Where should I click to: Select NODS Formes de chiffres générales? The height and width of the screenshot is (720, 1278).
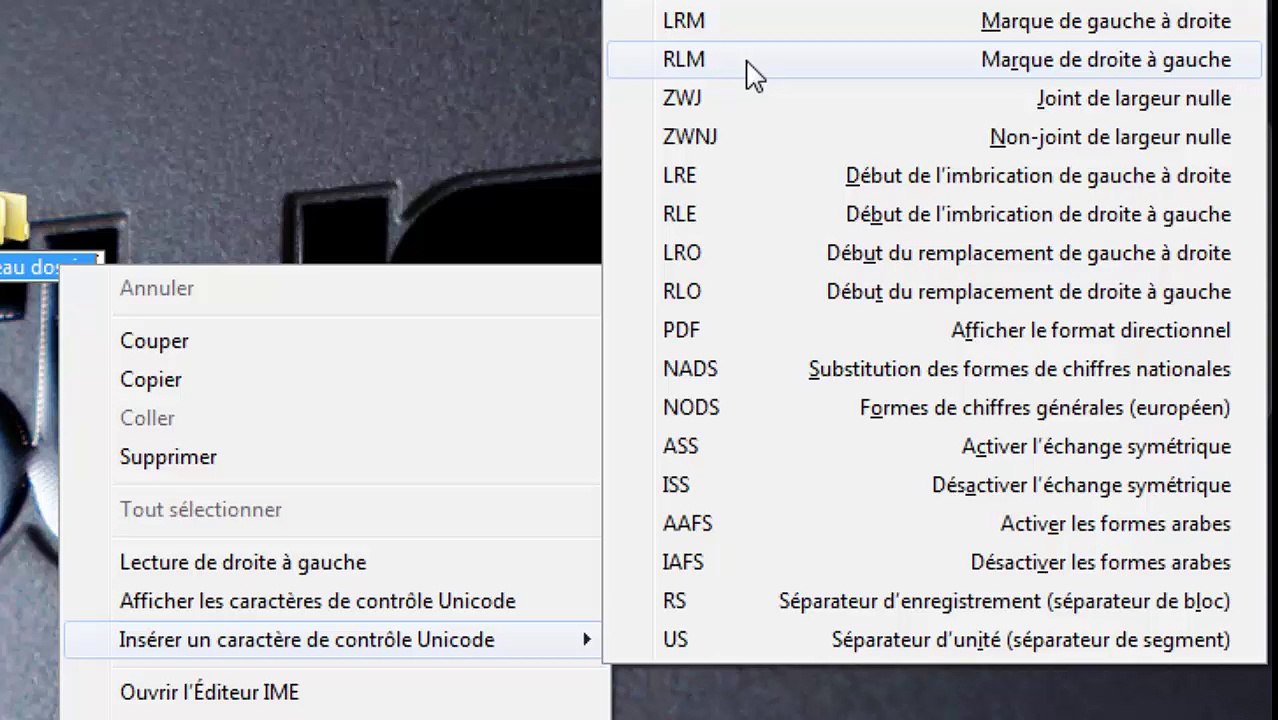pos(934,408)
